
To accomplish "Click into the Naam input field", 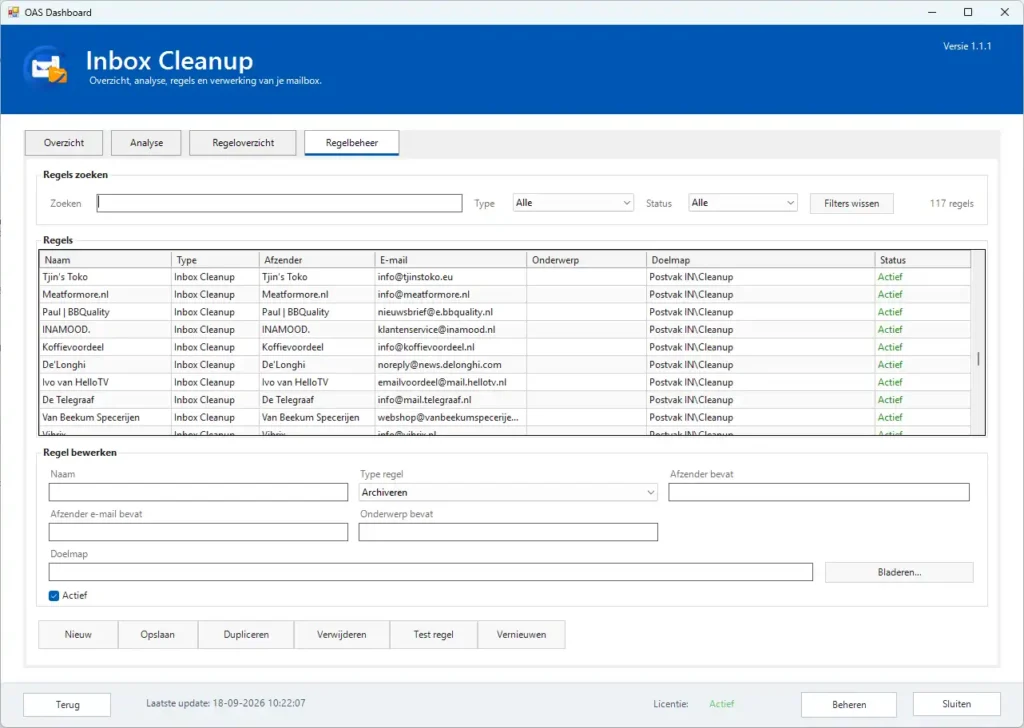I will 199,492.
